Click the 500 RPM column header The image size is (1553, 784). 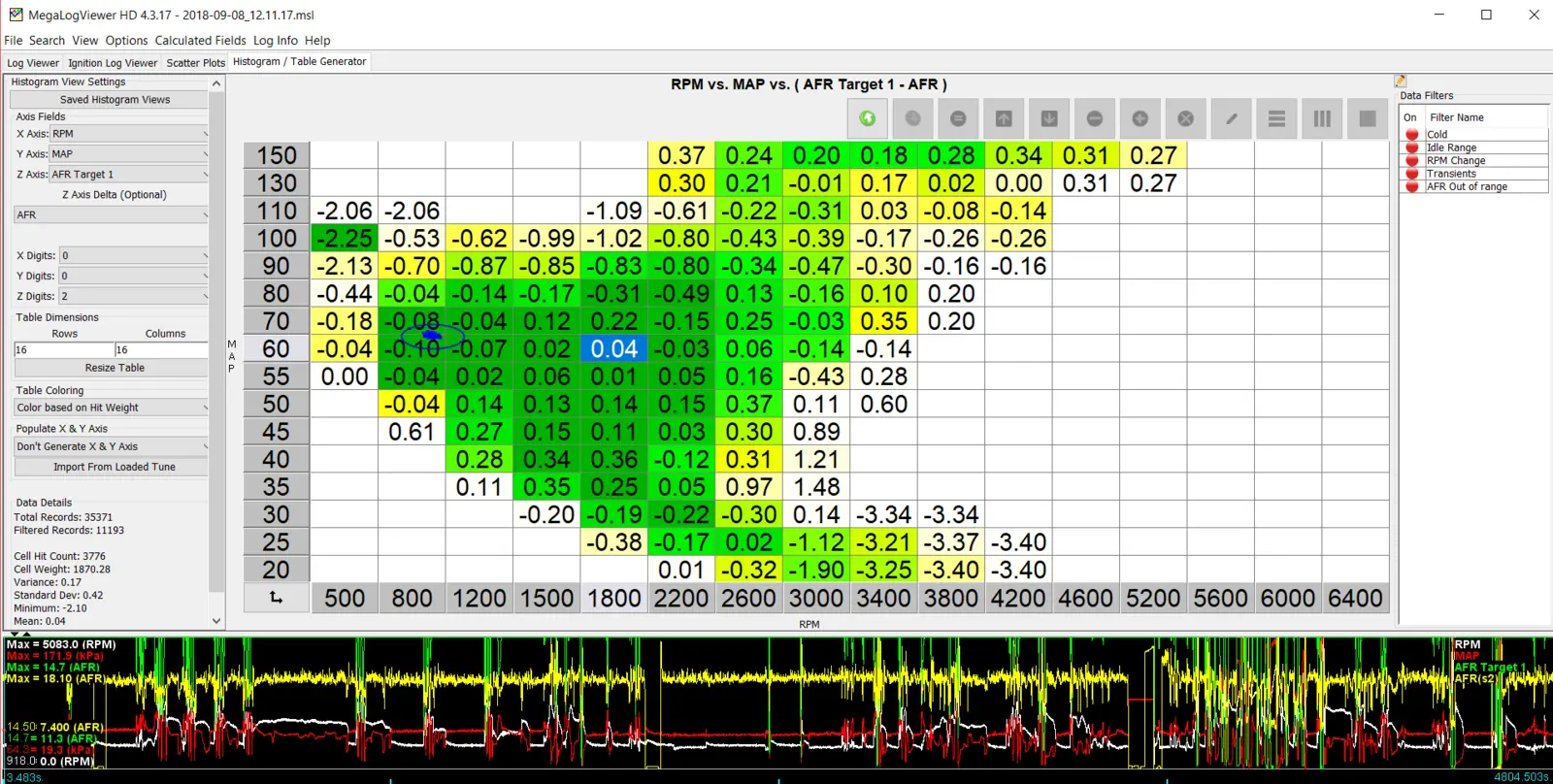[345, 598]
